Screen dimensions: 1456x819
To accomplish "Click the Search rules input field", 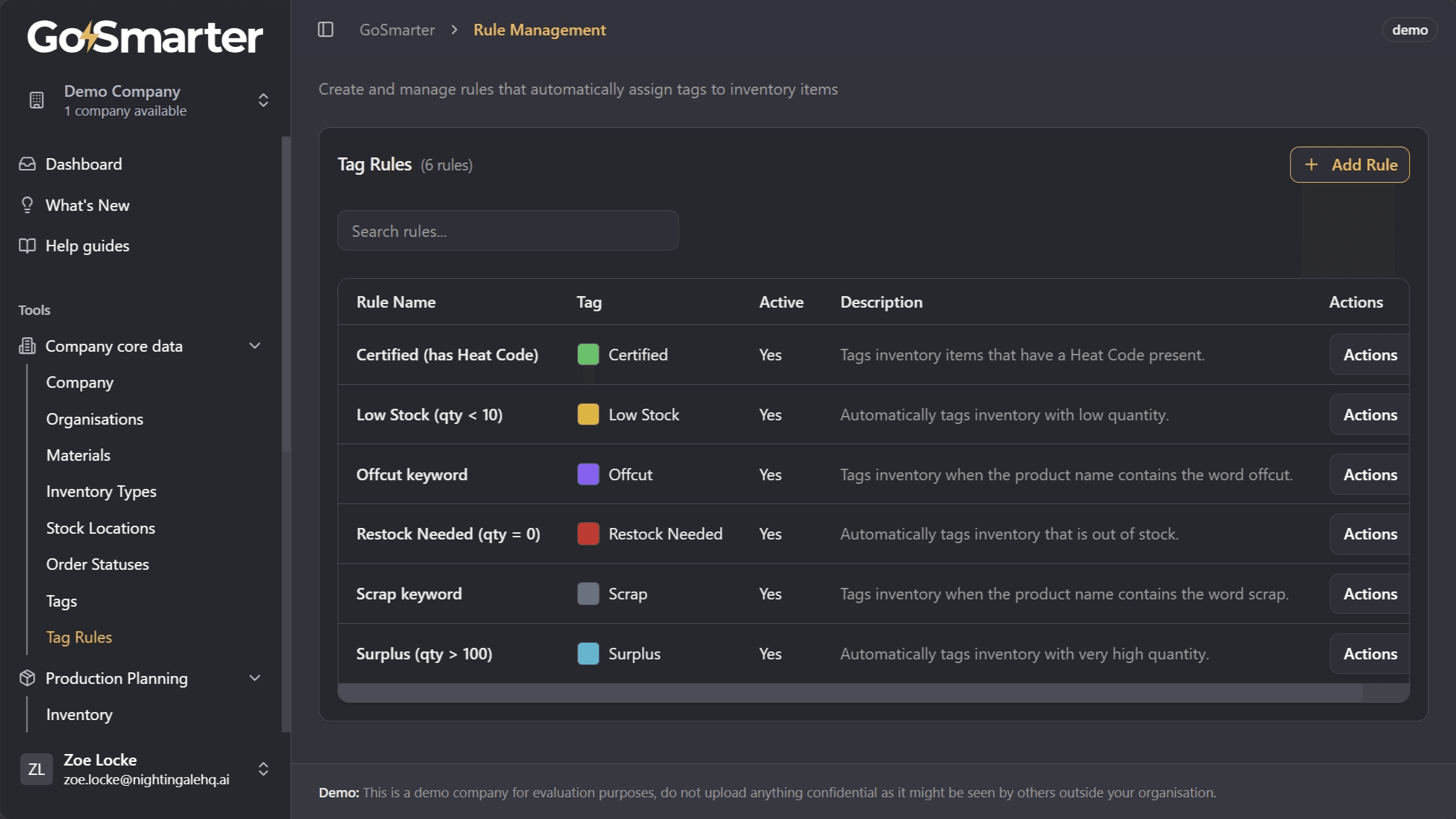I will [x=508, y=230].
